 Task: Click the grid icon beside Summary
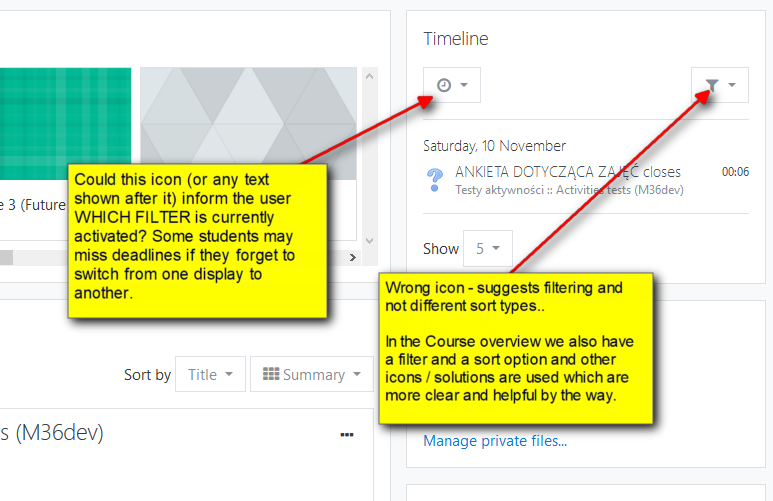coord(271,374)
